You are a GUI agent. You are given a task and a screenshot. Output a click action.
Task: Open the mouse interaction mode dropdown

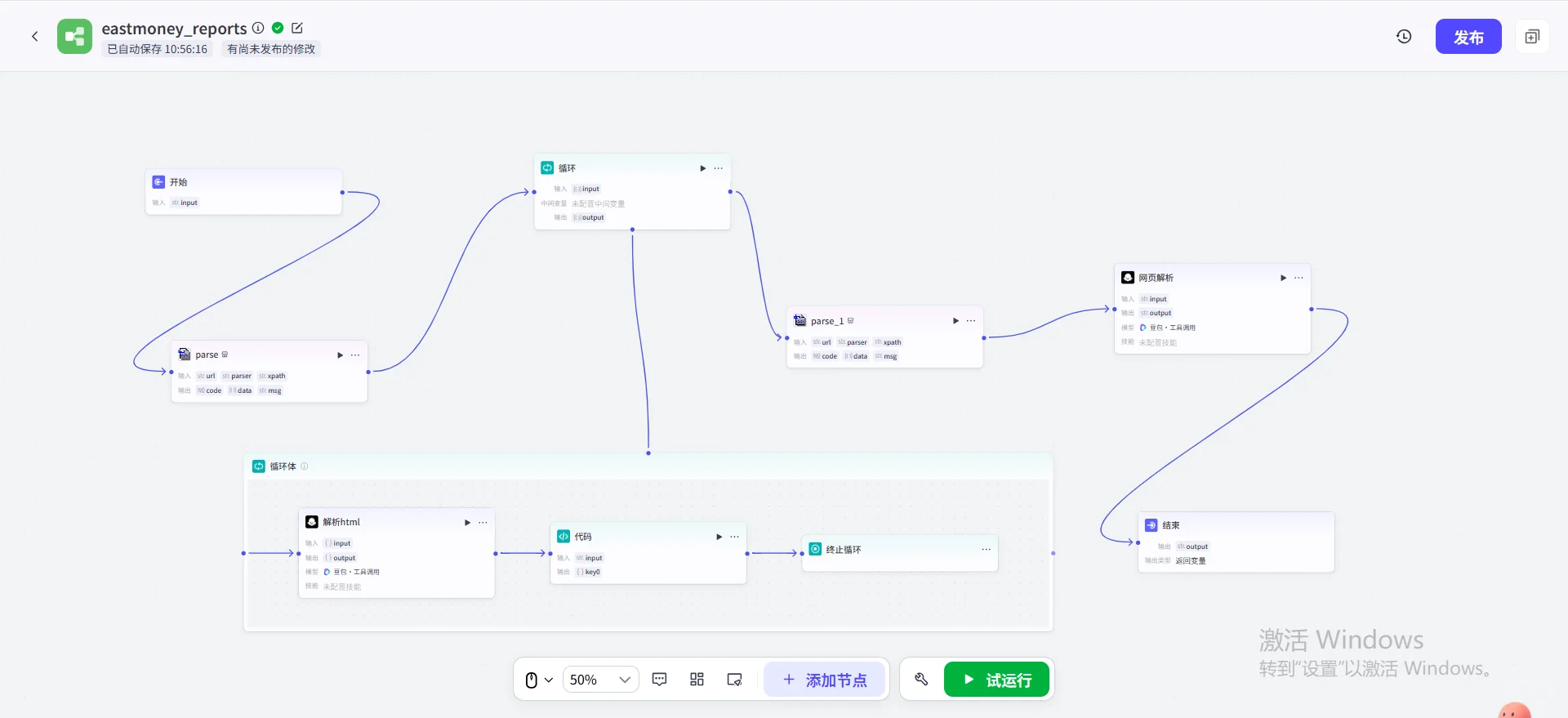(539, 680)
